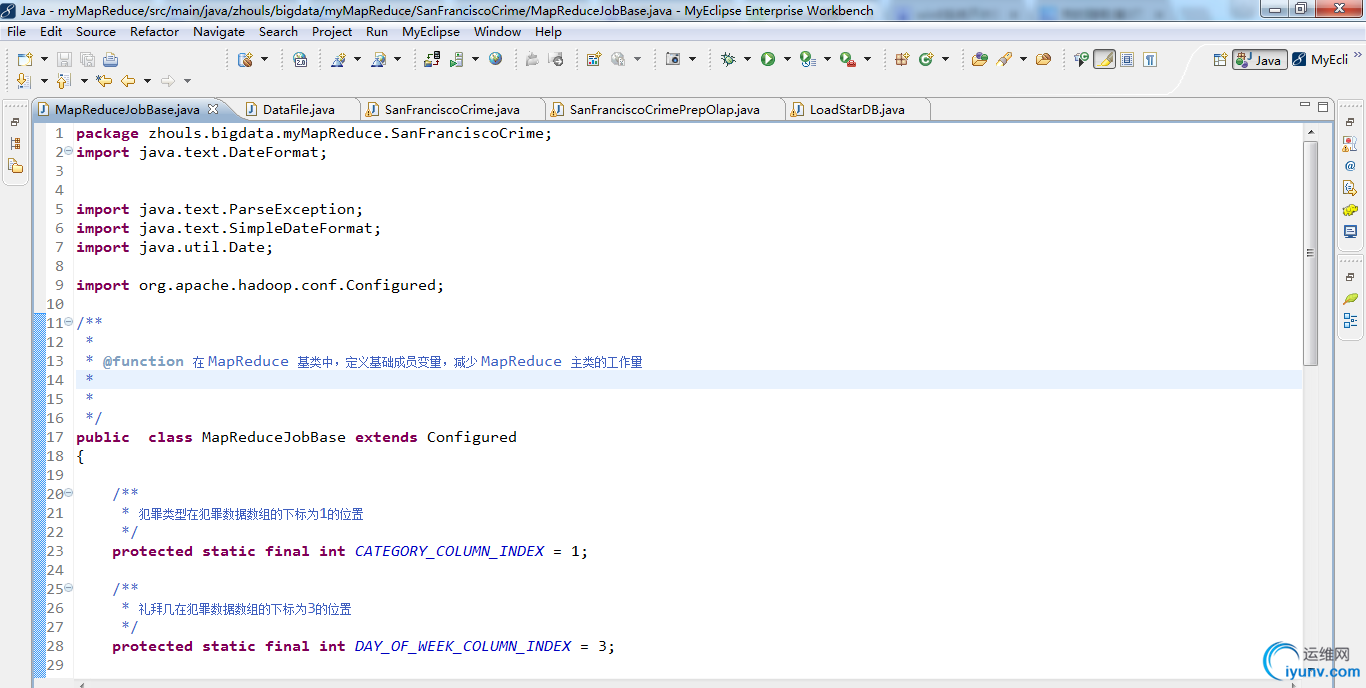
Task: Collapse the comment fold on line 25
Action: point(68,588)
